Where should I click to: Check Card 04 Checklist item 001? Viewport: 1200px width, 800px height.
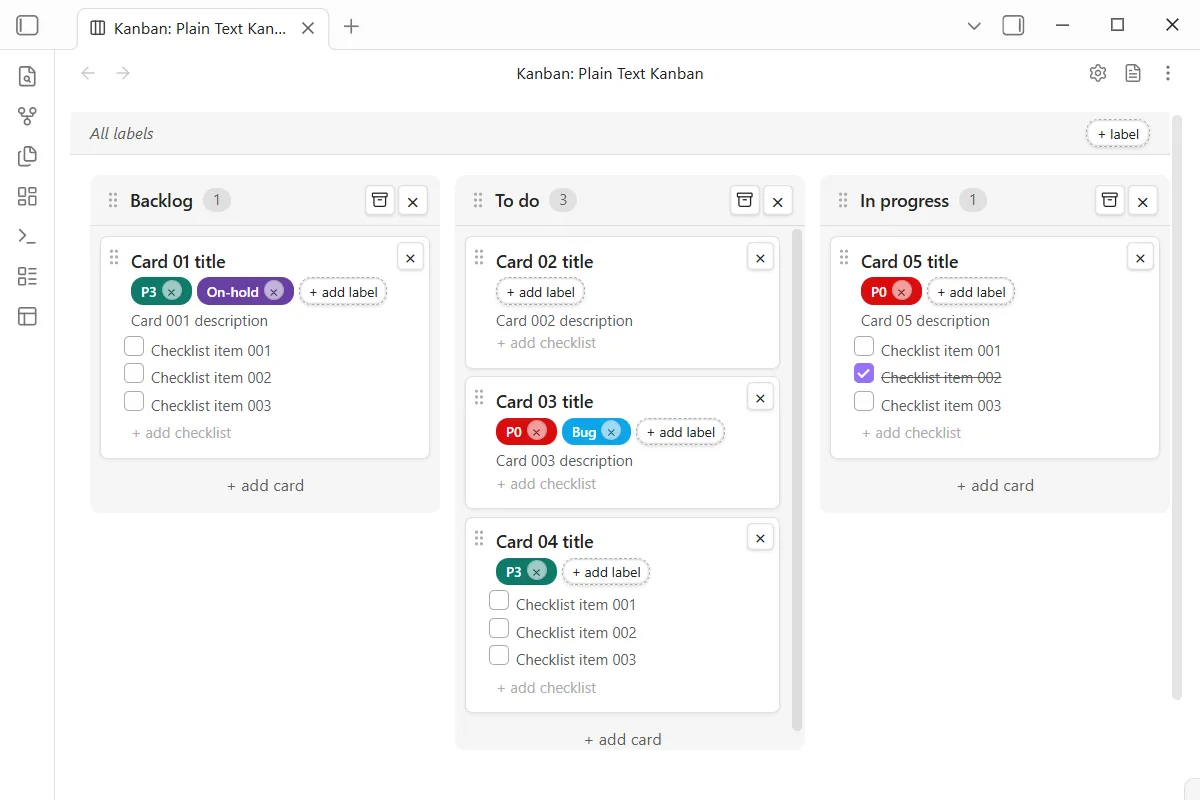tap(499, 601)
